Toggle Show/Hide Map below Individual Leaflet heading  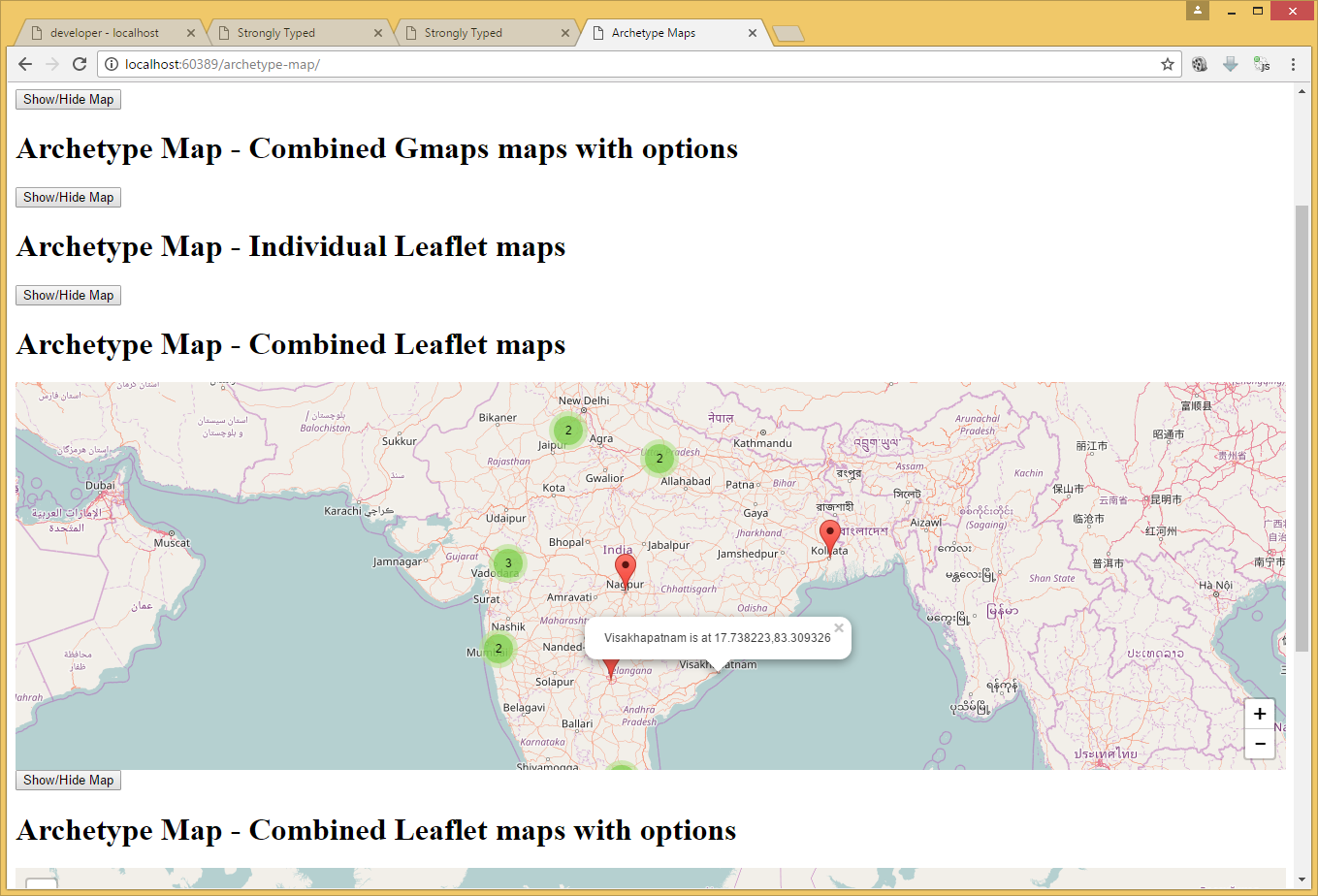[68, 295]
